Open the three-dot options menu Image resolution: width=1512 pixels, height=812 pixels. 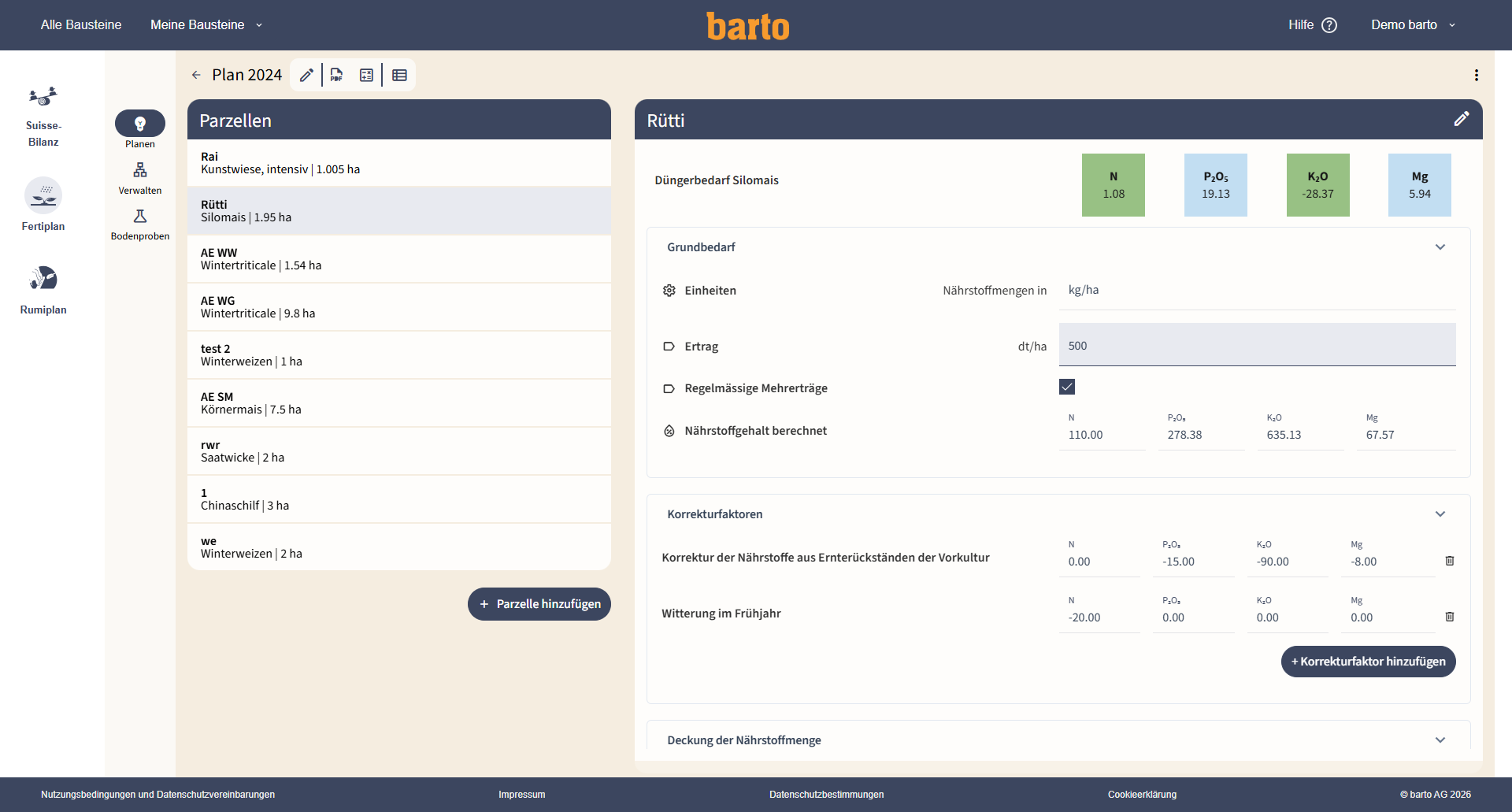pyautogui.click(x=1477, y=75)
